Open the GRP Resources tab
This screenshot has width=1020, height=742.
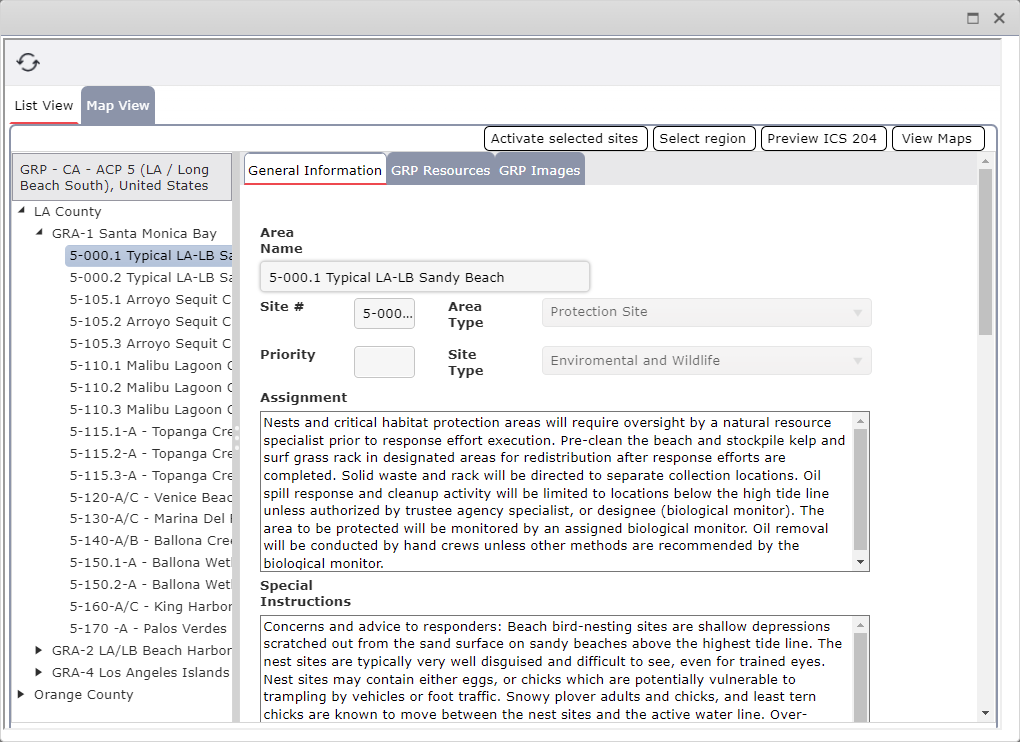point(440,170)
